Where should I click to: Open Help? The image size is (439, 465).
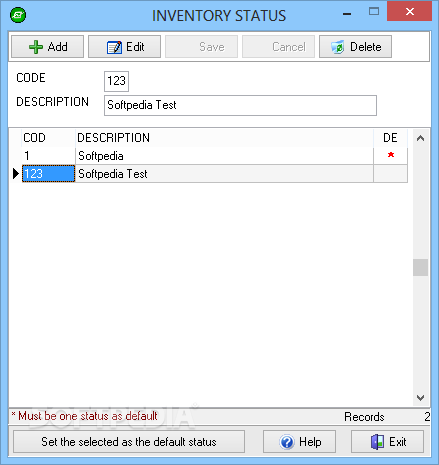pyautogui.click(x=299, y=442)
